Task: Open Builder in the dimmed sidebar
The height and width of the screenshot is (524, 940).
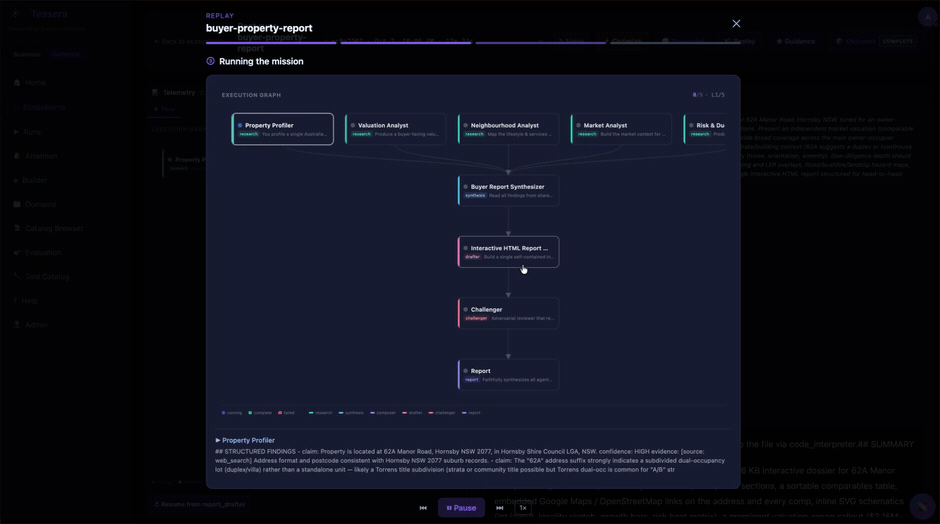Action: tap(34, 180)
